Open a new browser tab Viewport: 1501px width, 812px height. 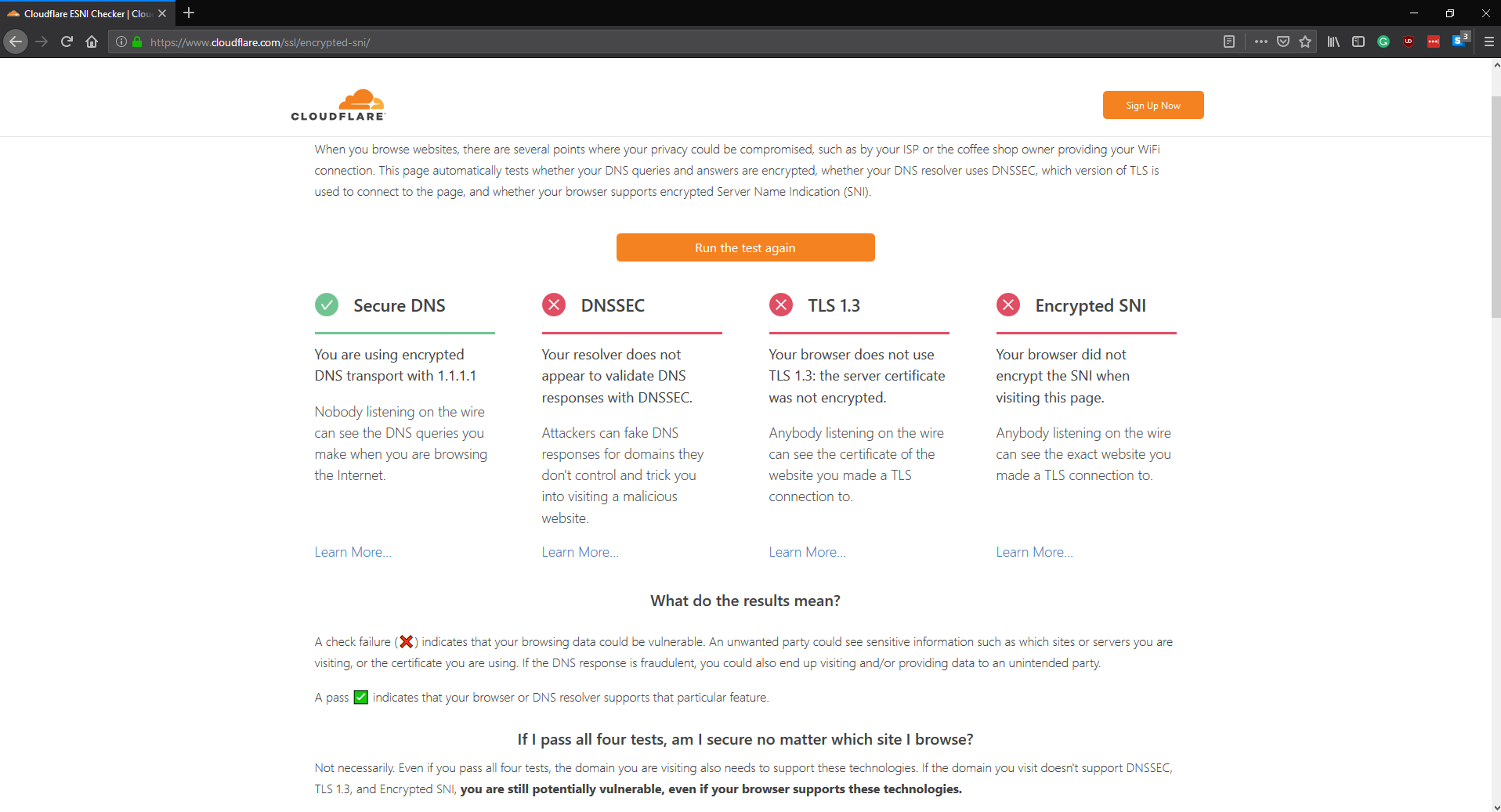coord(189,13)
